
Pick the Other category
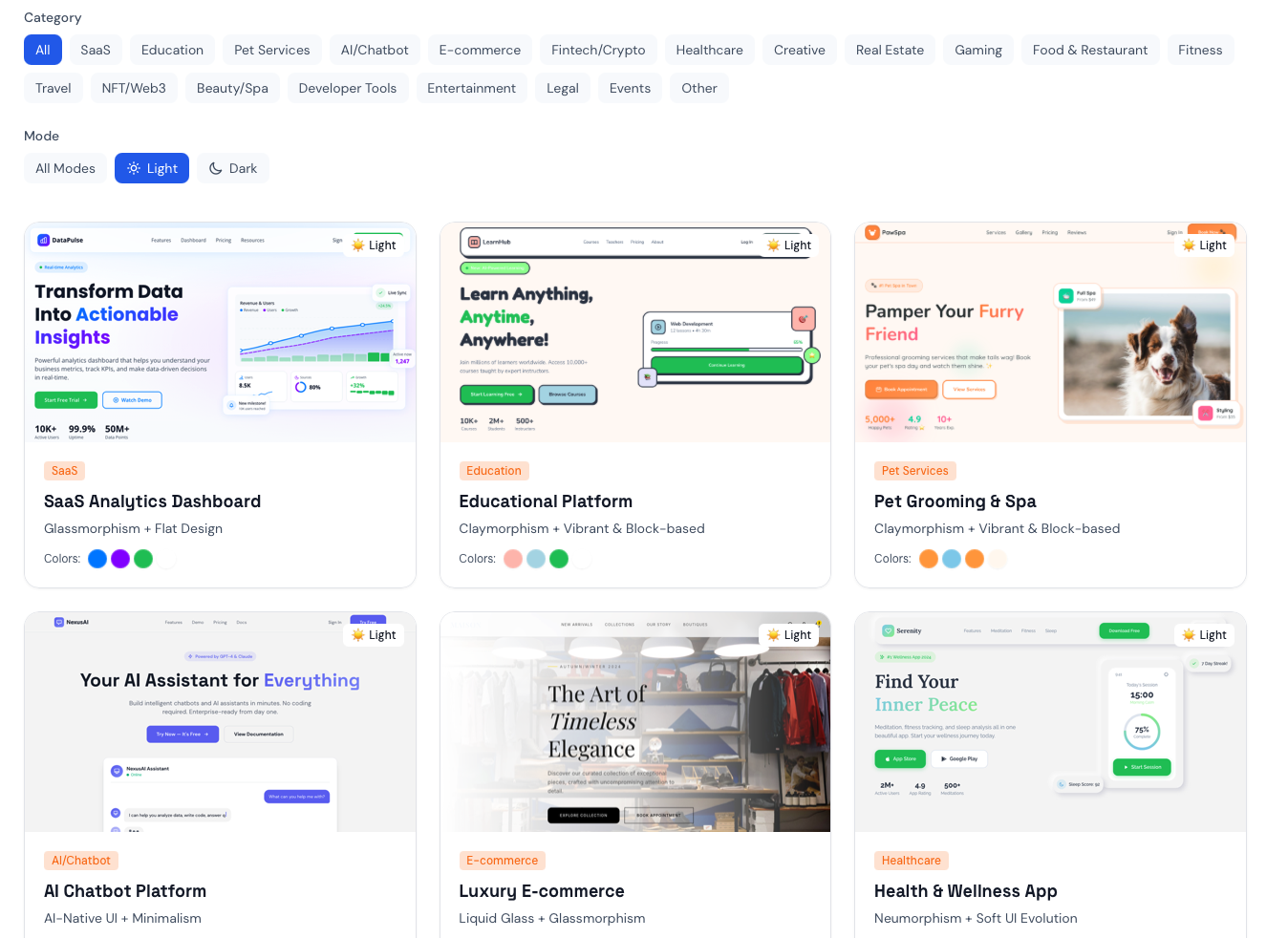click(x=699, y=88)
